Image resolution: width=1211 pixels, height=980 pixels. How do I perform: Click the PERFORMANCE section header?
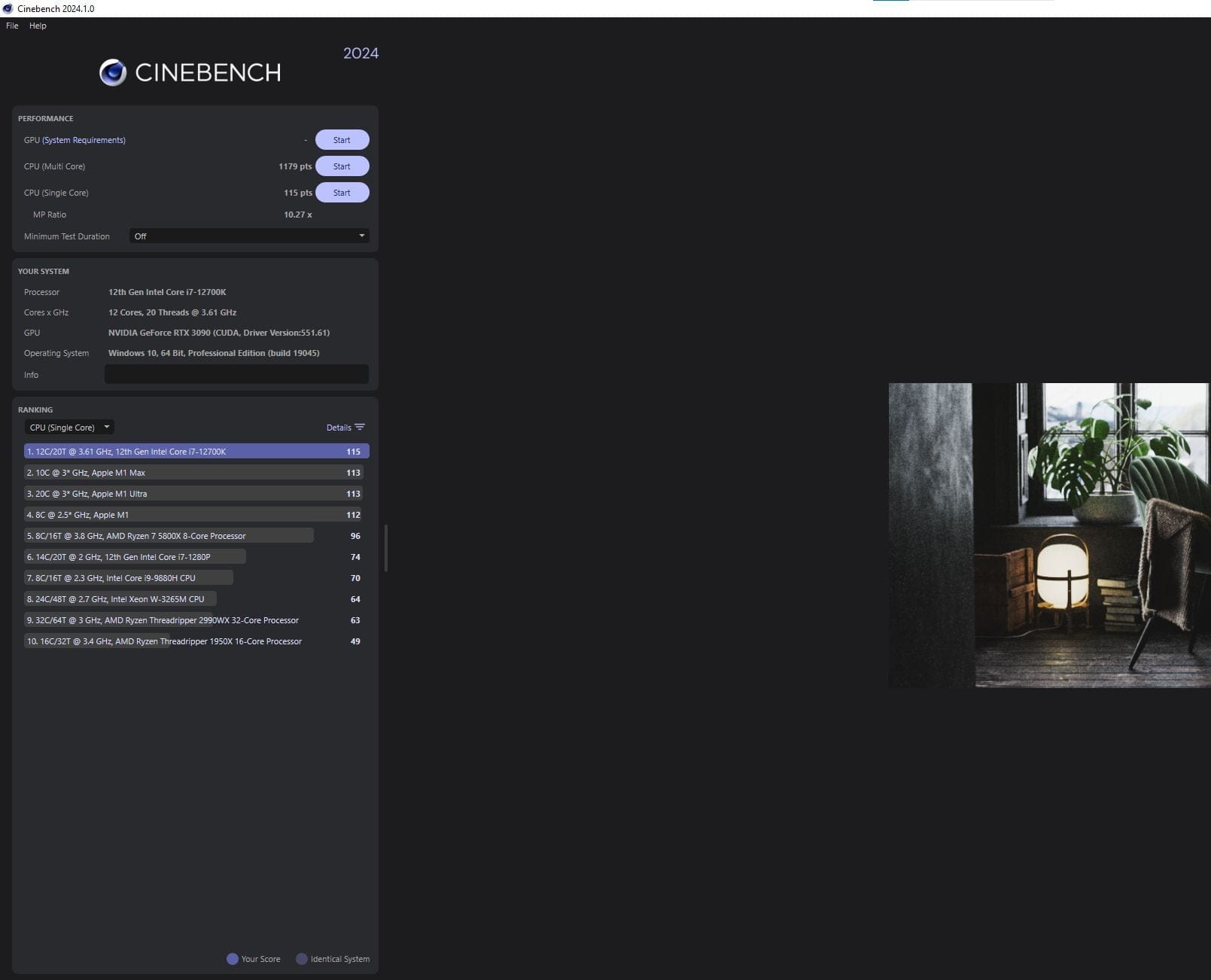tap(46, 118)
